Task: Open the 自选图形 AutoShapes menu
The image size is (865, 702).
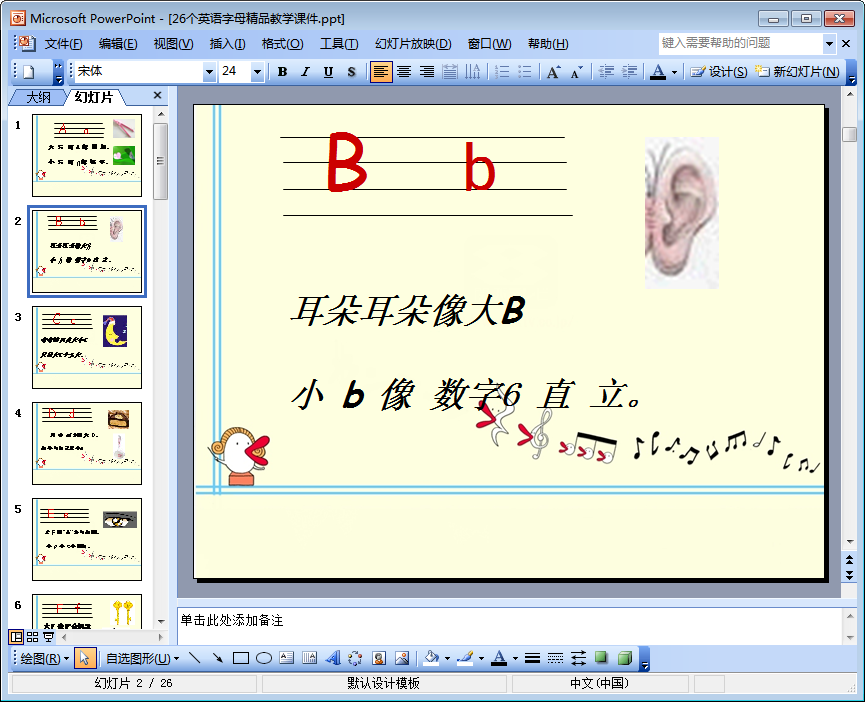Action: [x=142, y=658]
